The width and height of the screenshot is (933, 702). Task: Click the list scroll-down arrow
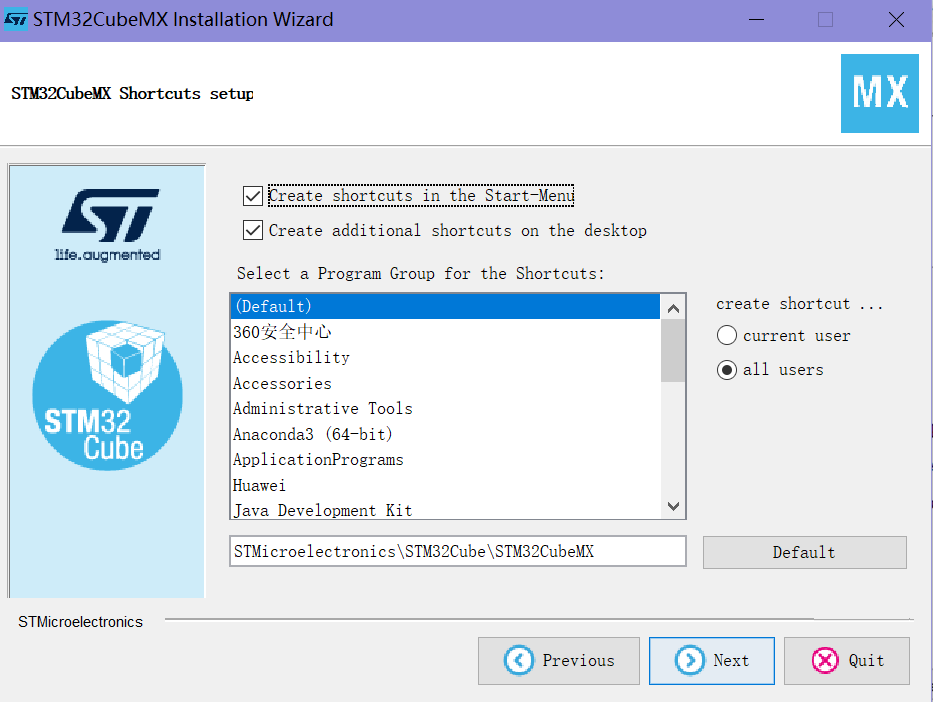673,506
